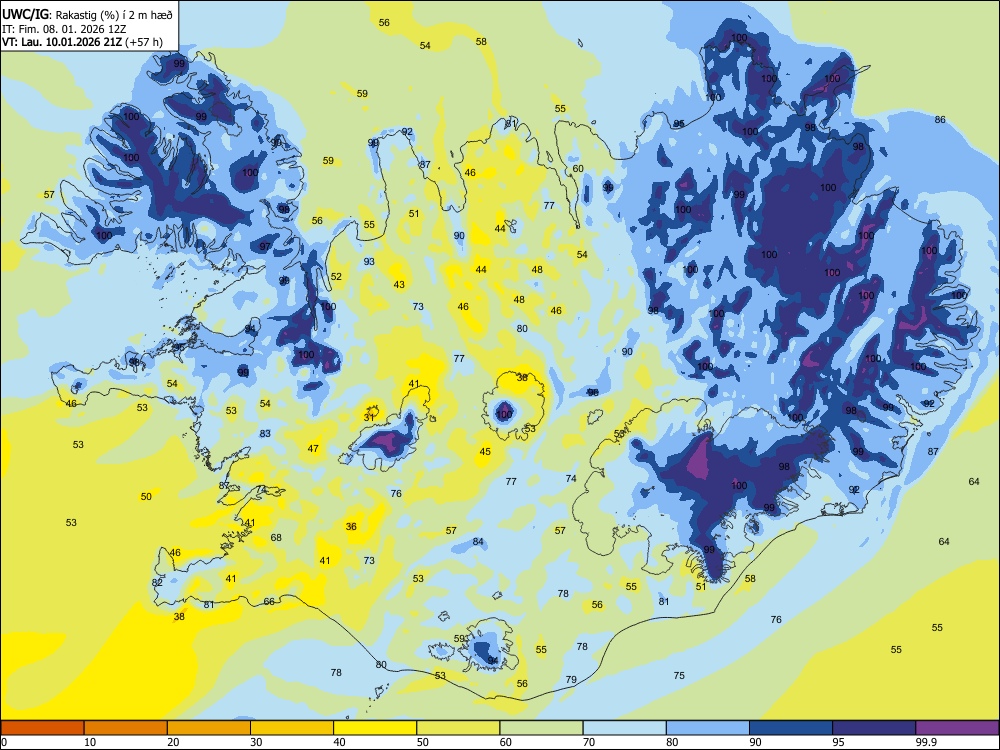This screenshot has width=1000, height=750.
Task: Click the humidity value 83 on the map
Action: click(x=265, y=433)
